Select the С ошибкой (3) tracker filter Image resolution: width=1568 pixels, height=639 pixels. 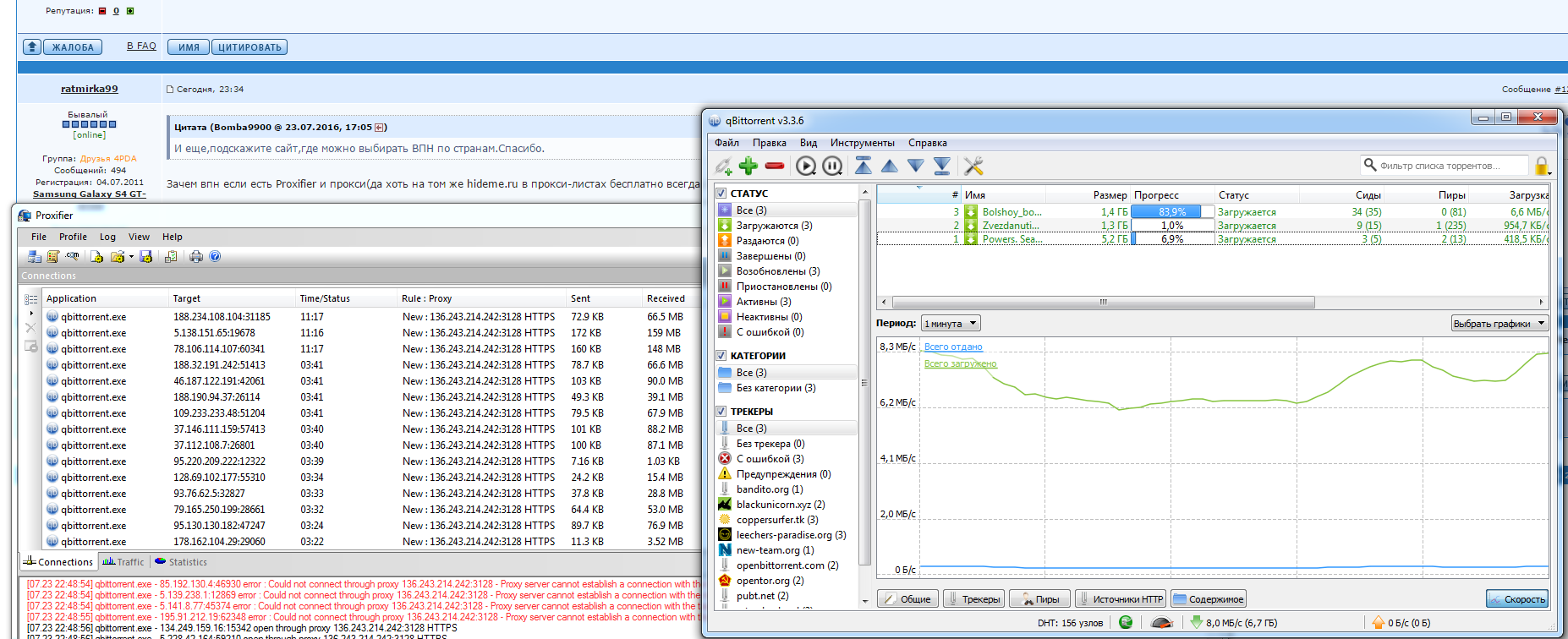(770, 459)
